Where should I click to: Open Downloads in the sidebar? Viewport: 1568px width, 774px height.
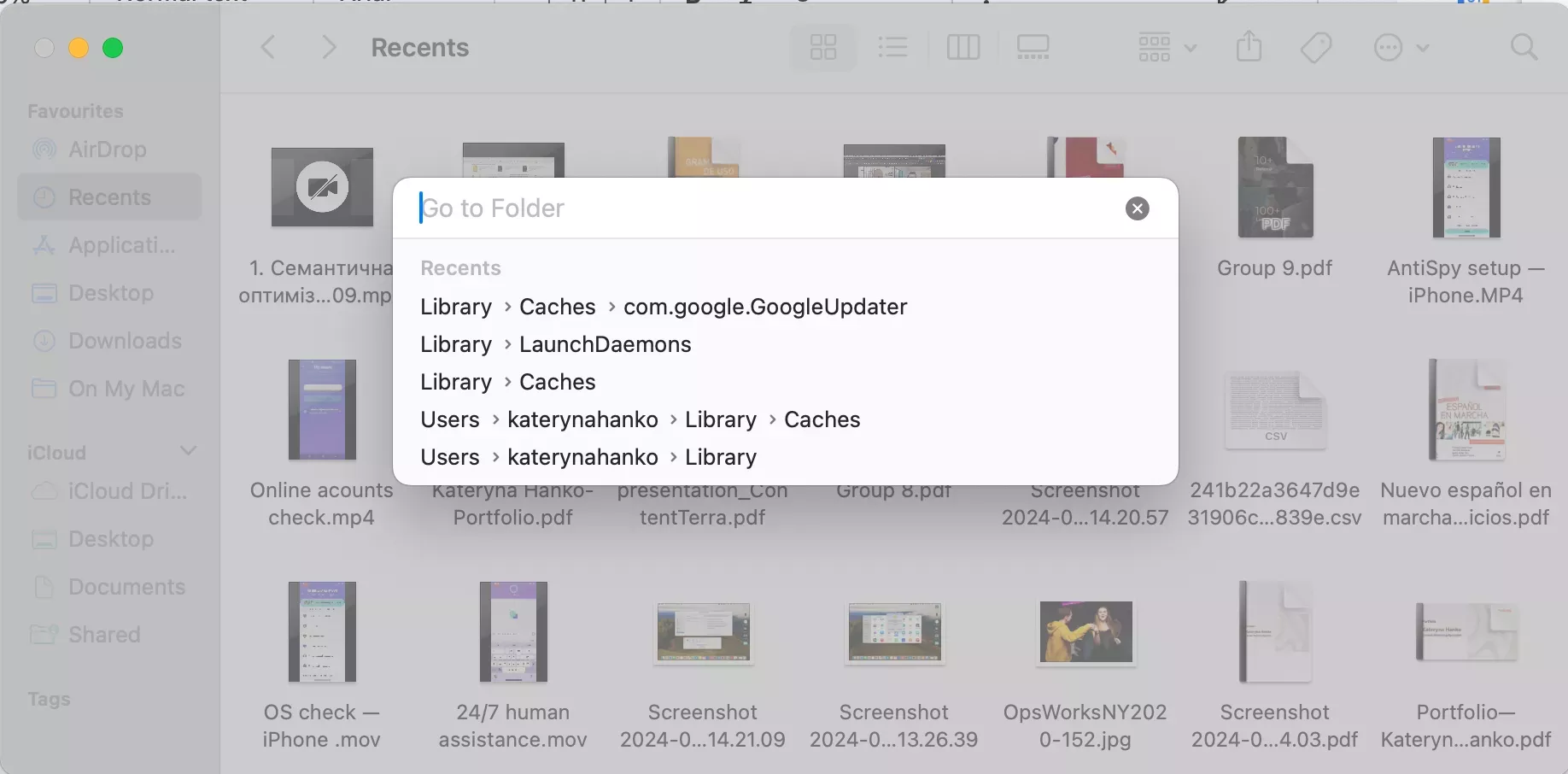(x=125, y=341)
